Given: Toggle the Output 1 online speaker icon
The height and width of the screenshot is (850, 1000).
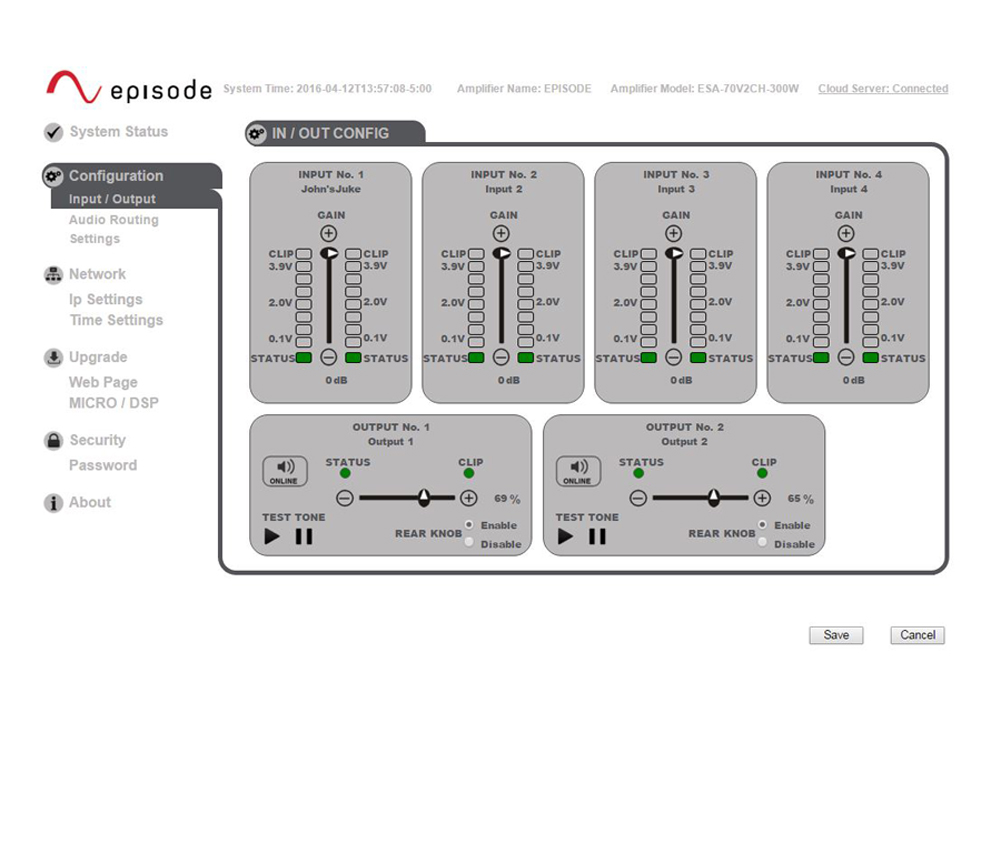Looking at the screenshot, I should click(285, 471).
